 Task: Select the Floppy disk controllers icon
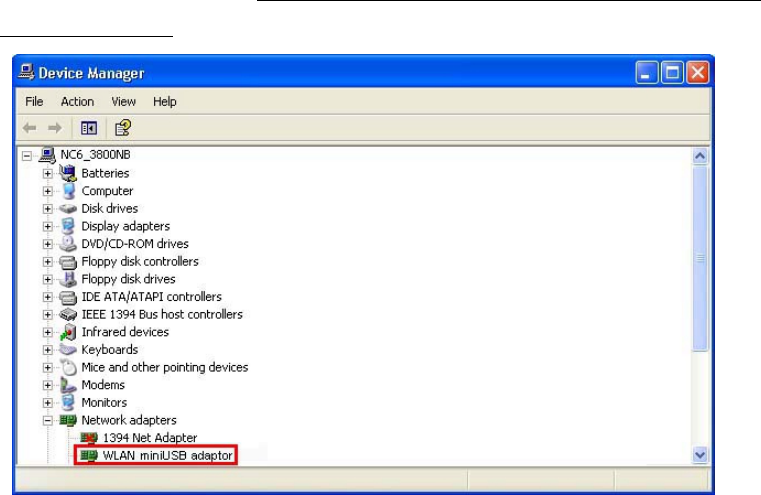[68, 262]
